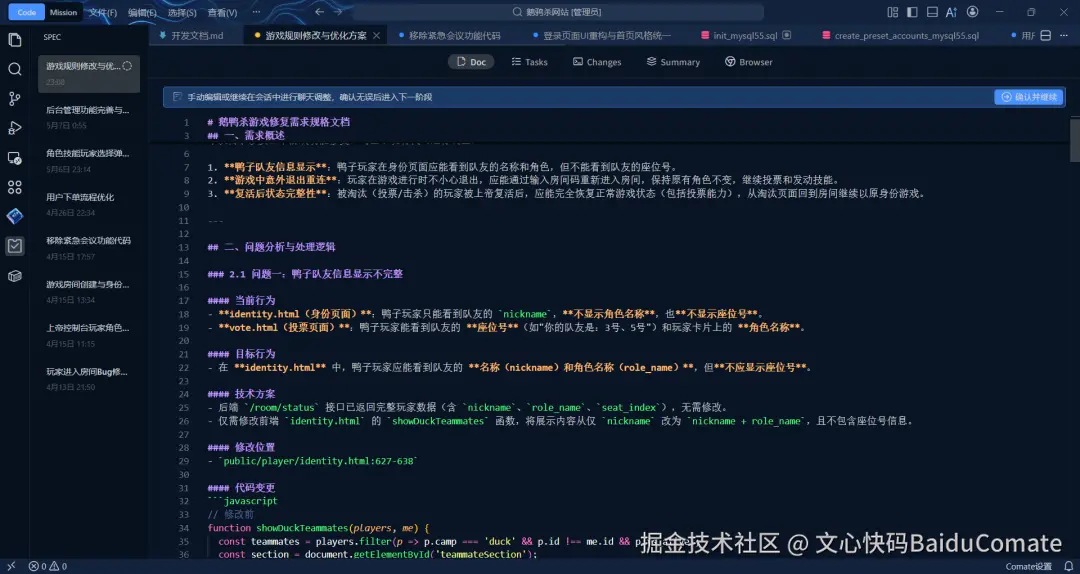This screenshot has width=1080, height=574.
Task: Open Comate设置 in the status bar
Action: coord(1029,566)
